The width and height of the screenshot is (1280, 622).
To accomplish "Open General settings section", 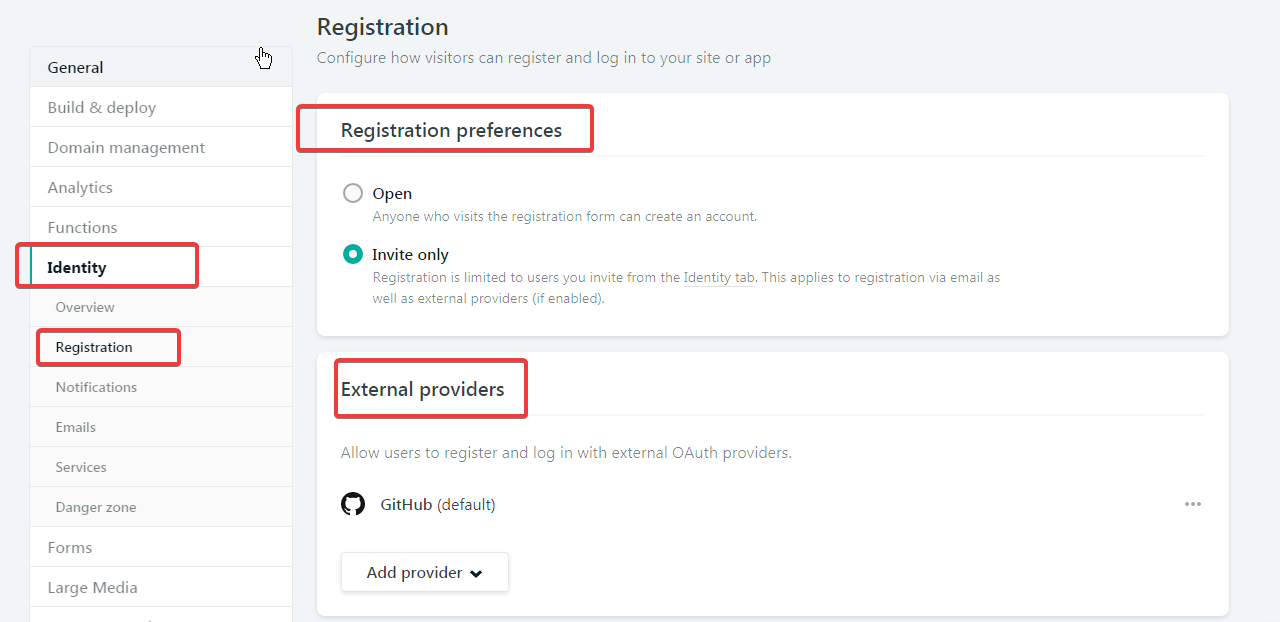I will pyautogui.click(x=161, y=67).
